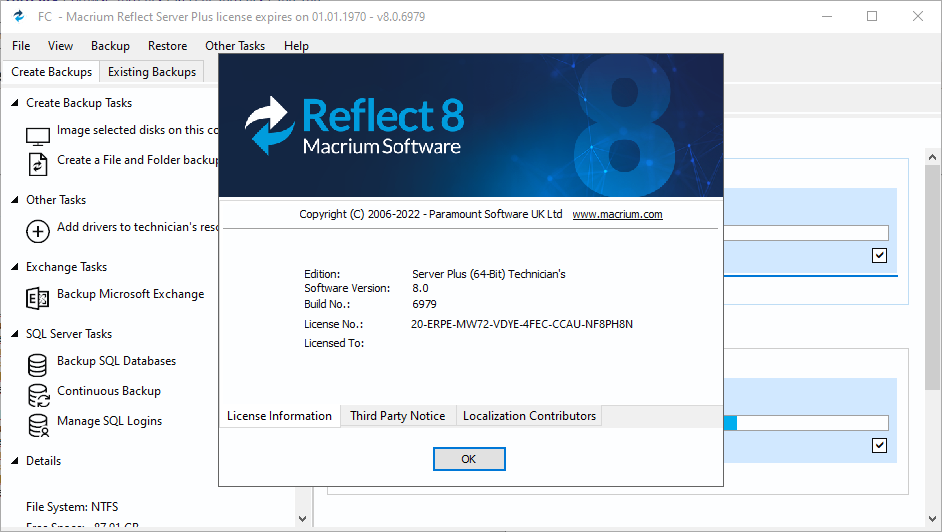The height and width of the screenshot is (532, 942).
Task: Click the File and Folder backup icon
Action: coord(37,165)
